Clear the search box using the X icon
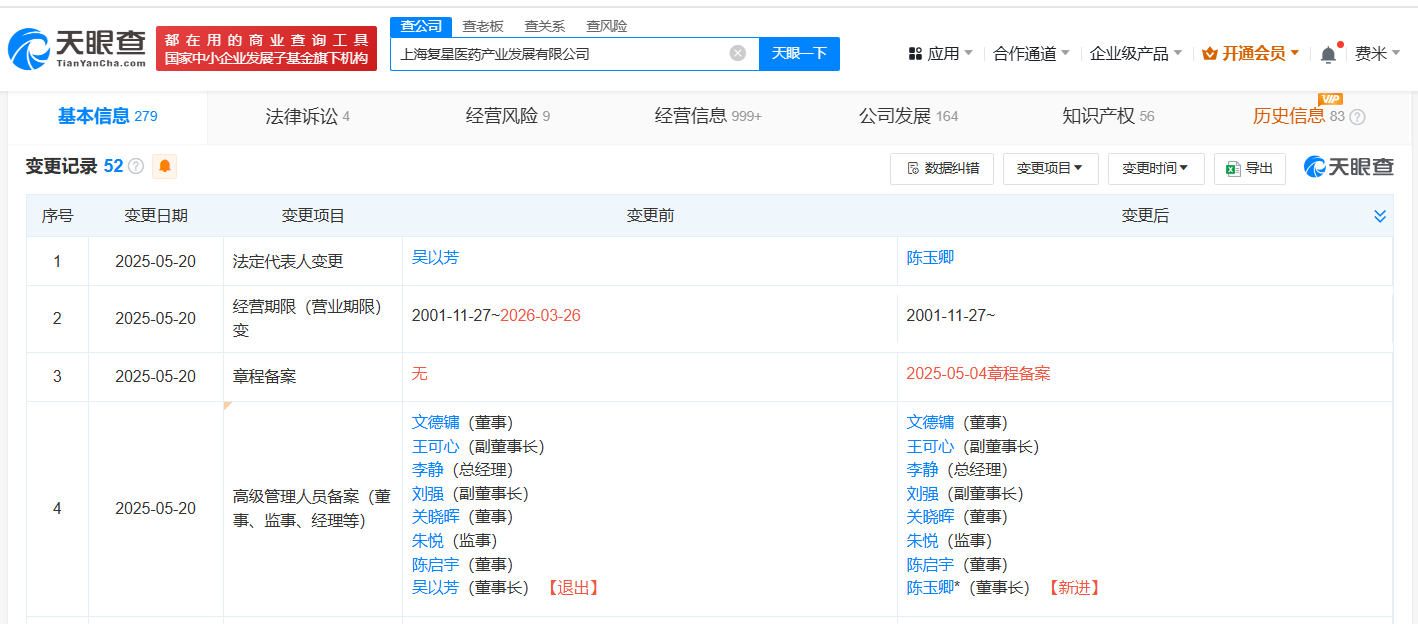The width and height of the screenshot is (1418, 624). coord(737,54)
